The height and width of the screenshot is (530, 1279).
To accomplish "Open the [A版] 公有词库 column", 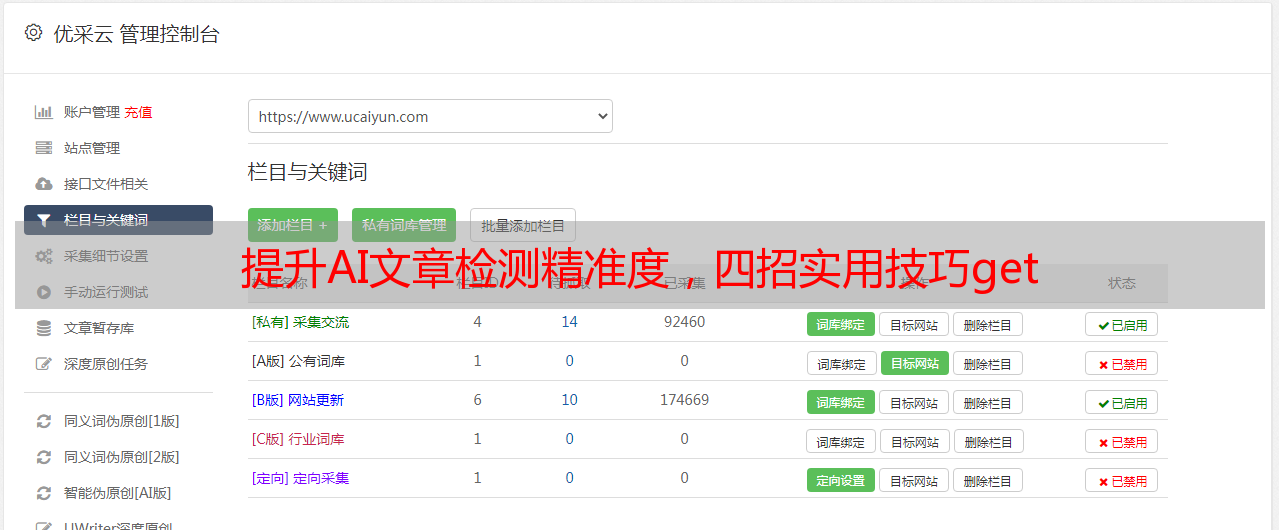I will [298, 361].
